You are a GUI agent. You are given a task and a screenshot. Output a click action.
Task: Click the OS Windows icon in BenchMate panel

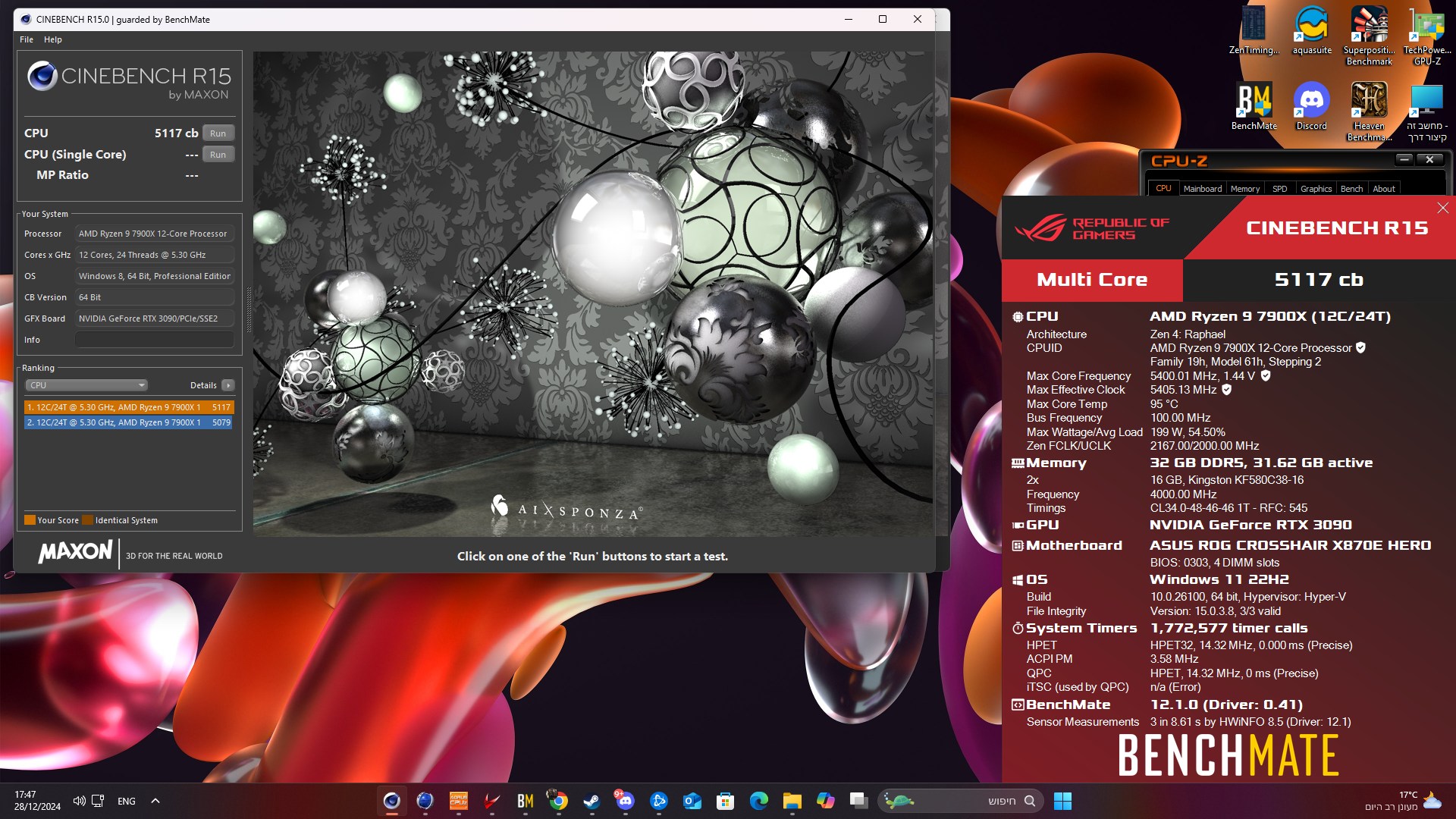tap(1018, 580)
